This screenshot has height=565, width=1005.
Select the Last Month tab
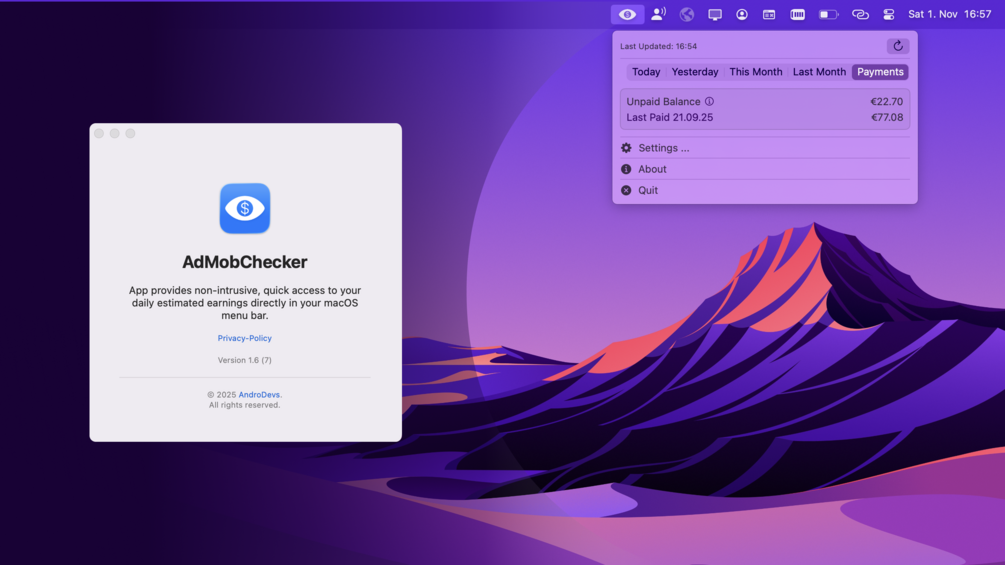pos(819,72)
